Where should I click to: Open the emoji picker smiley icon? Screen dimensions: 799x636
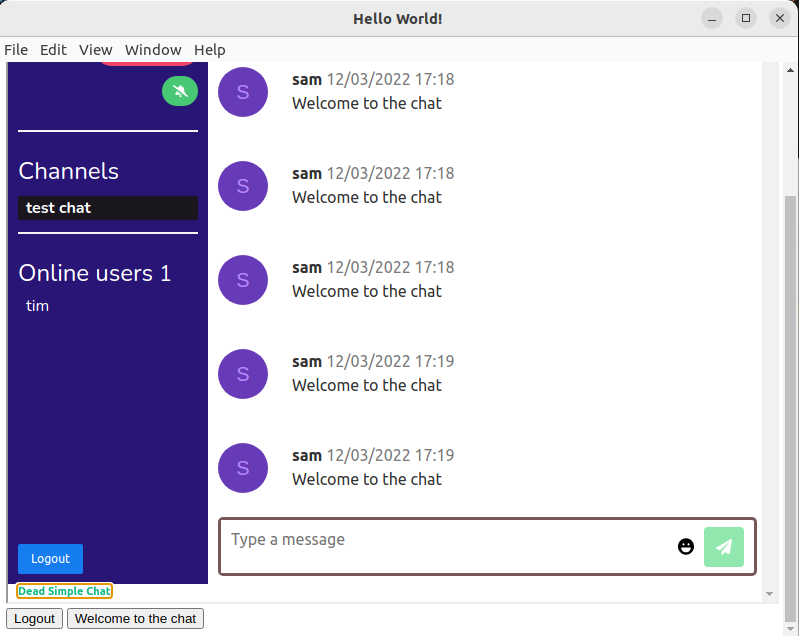(686, 547)
